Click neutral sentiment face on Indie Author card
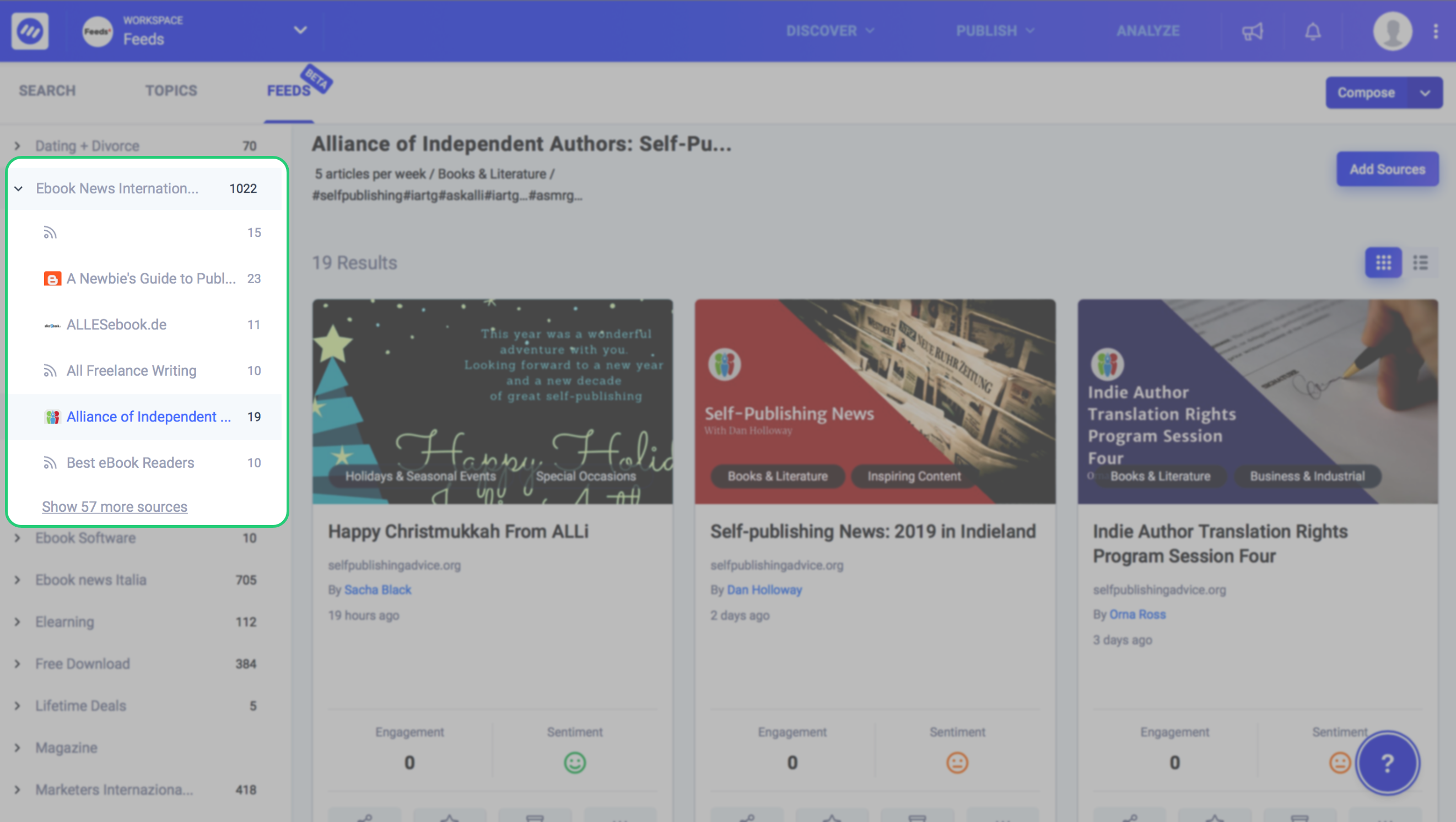The height and width of the screenshot is (822, 1456). pyautogui.click(x=1339, y=762)
